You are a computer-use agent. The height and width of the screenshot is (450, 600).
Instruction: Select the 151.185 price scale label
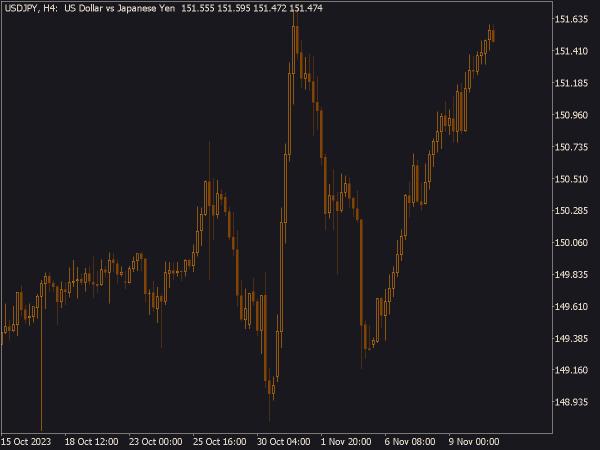point(571,83)
